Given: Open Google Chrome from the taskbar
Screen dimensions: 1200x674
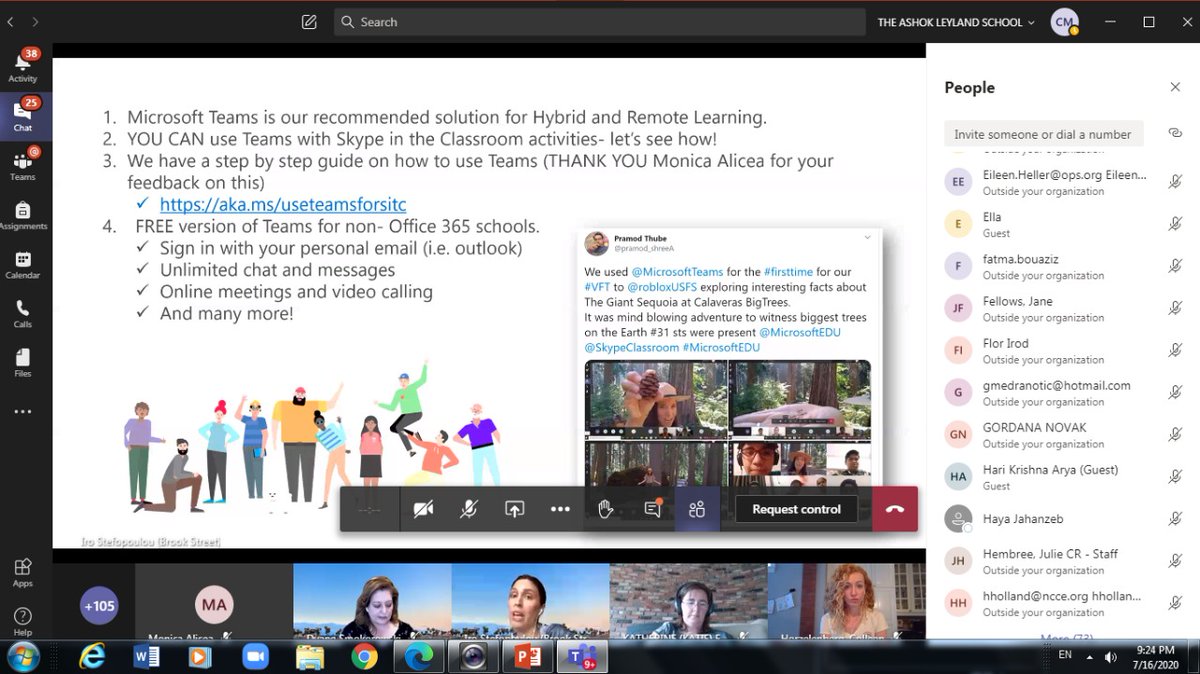Looking at the screenshot, I should pyautogui.click(x=364, y=656).
